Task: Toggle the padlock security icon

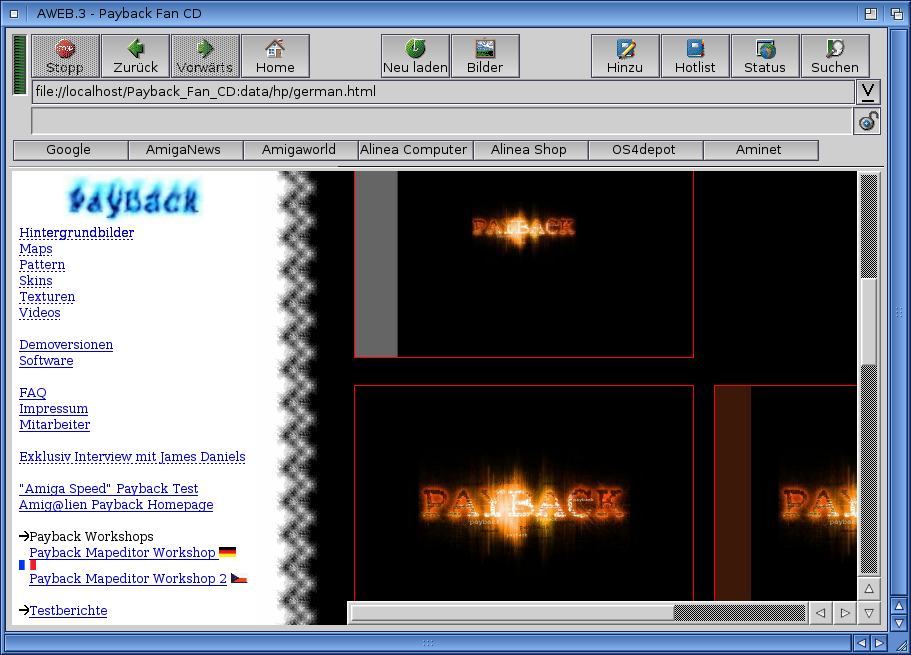Action: (868, 122)
